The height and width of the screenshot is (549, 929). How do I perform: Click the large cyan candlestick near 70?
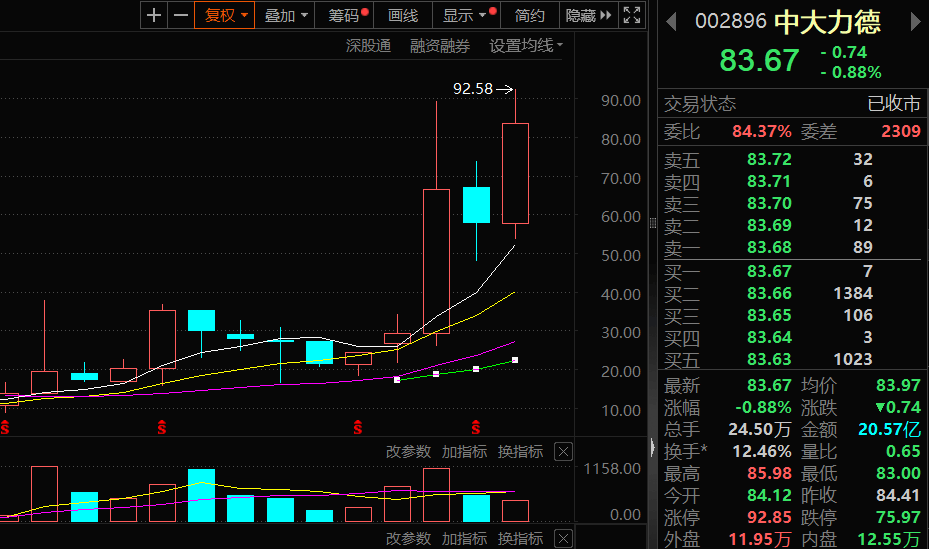pyautogui.click(x=476, y=205)
